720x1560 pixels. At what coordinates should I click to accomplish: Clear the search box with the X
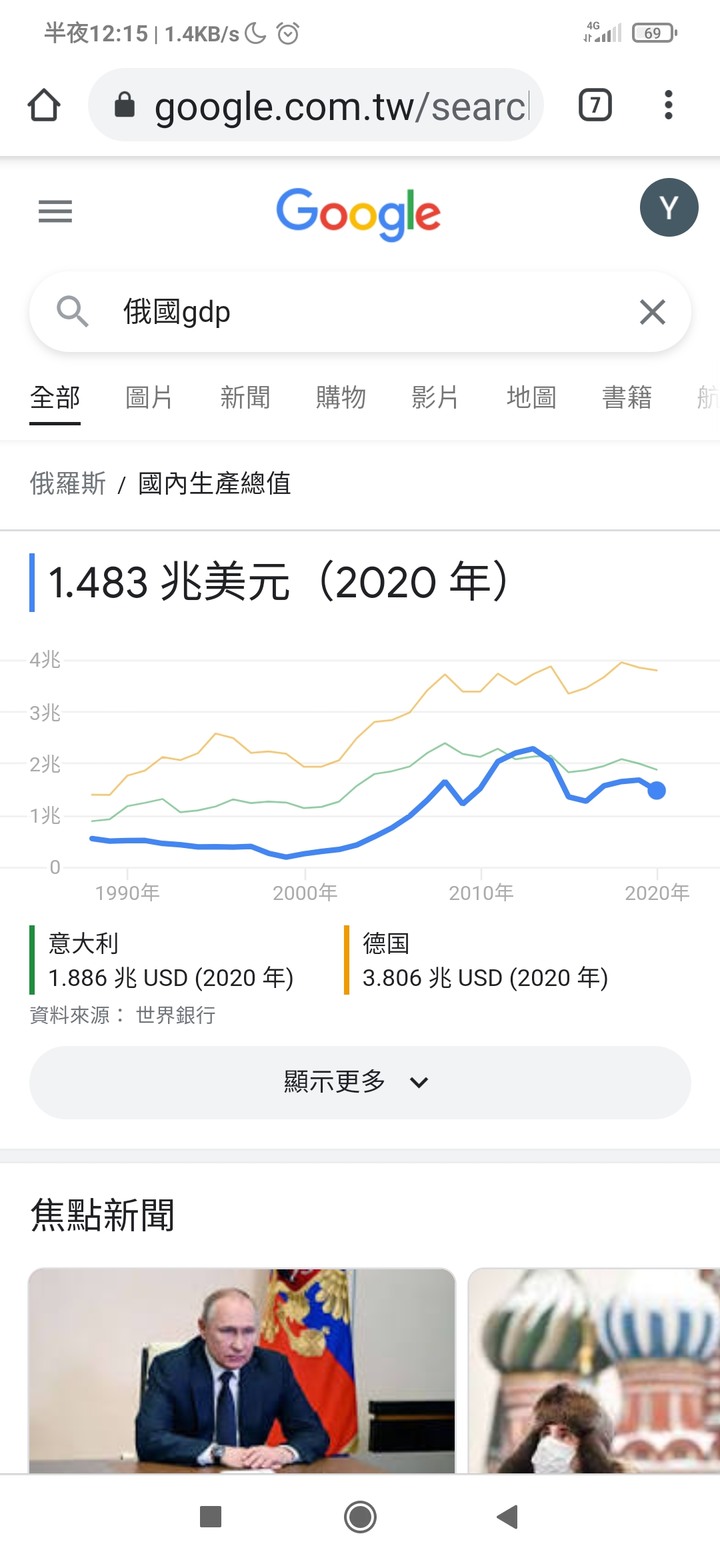(652, 313)
